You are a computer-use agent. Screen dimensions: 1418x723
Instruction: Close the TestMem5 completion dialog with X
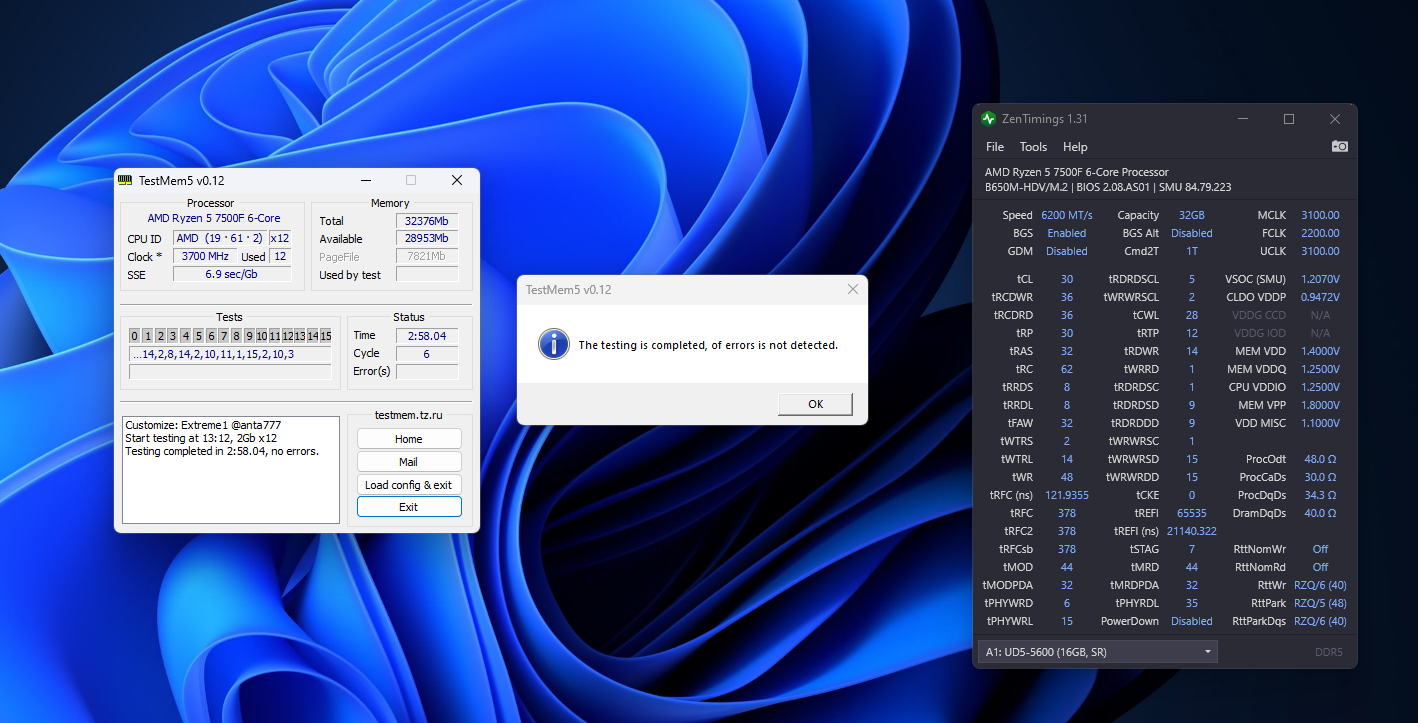point(853,289)
